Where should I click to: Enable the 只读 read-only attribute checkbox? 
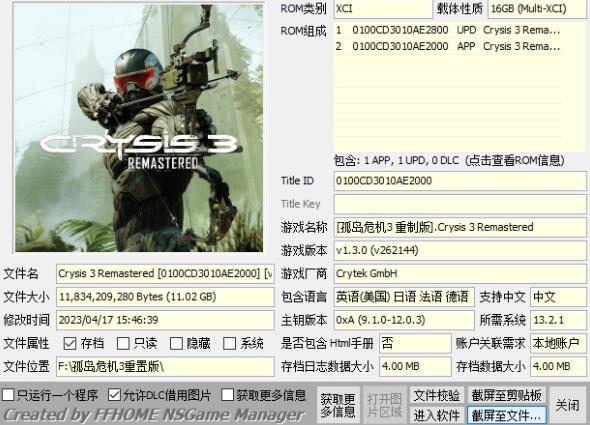pos(123,343)
